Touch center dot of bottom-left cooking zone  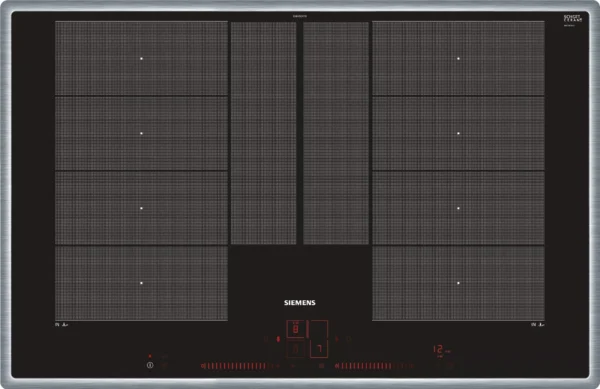[142, 283]
